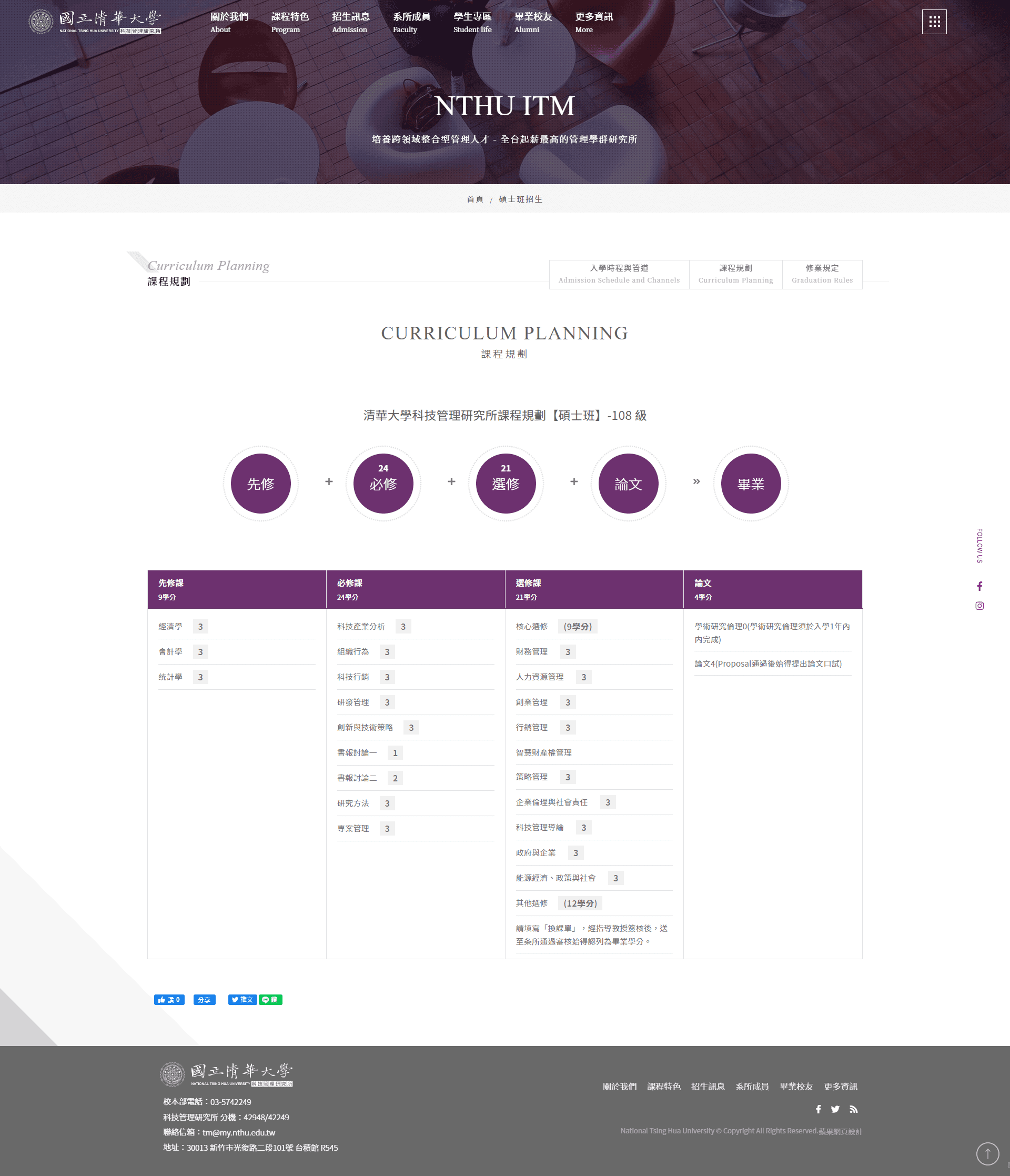Screen dimensions: 1010x1176
Task: Click the Facebook 讚 like button
Action: (x=169, y=1000)
